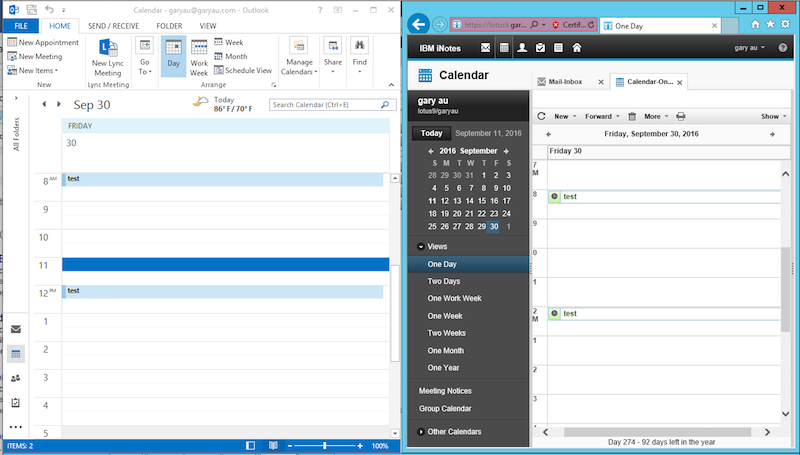Zoom out with the minus button
This screenshot has width=800, height=455.
point(290,446)
